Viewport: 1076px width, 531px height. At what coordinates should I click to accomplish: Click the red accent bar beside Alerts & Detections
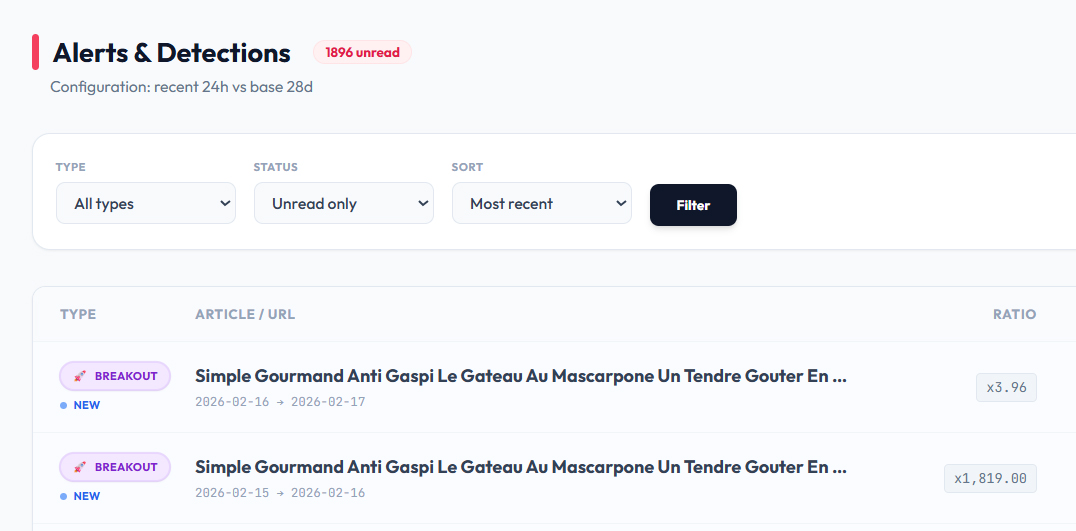tap(36, 52)
